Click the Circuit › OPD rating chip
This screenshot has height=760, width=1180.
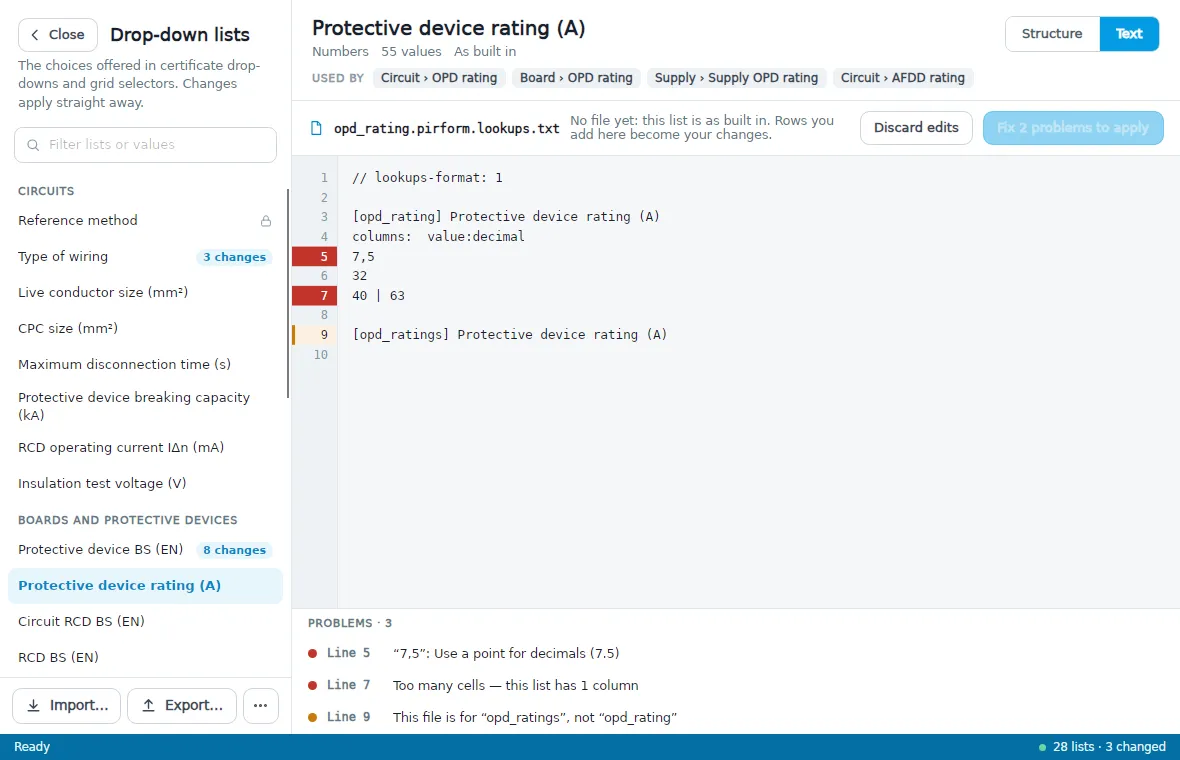tap(439, 78)
